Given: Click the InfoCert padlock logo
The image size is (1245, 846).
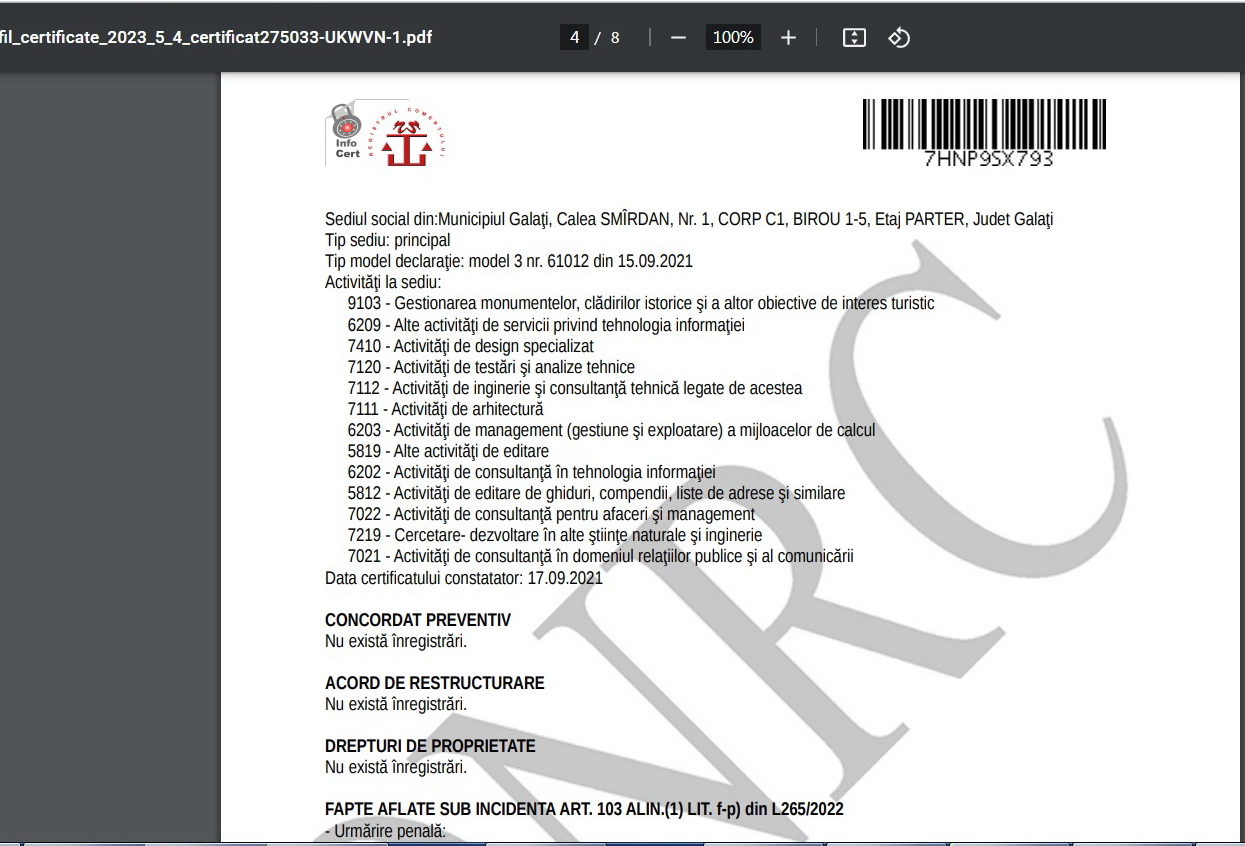Looking at the screenshot, I should (x=345, y=137).
